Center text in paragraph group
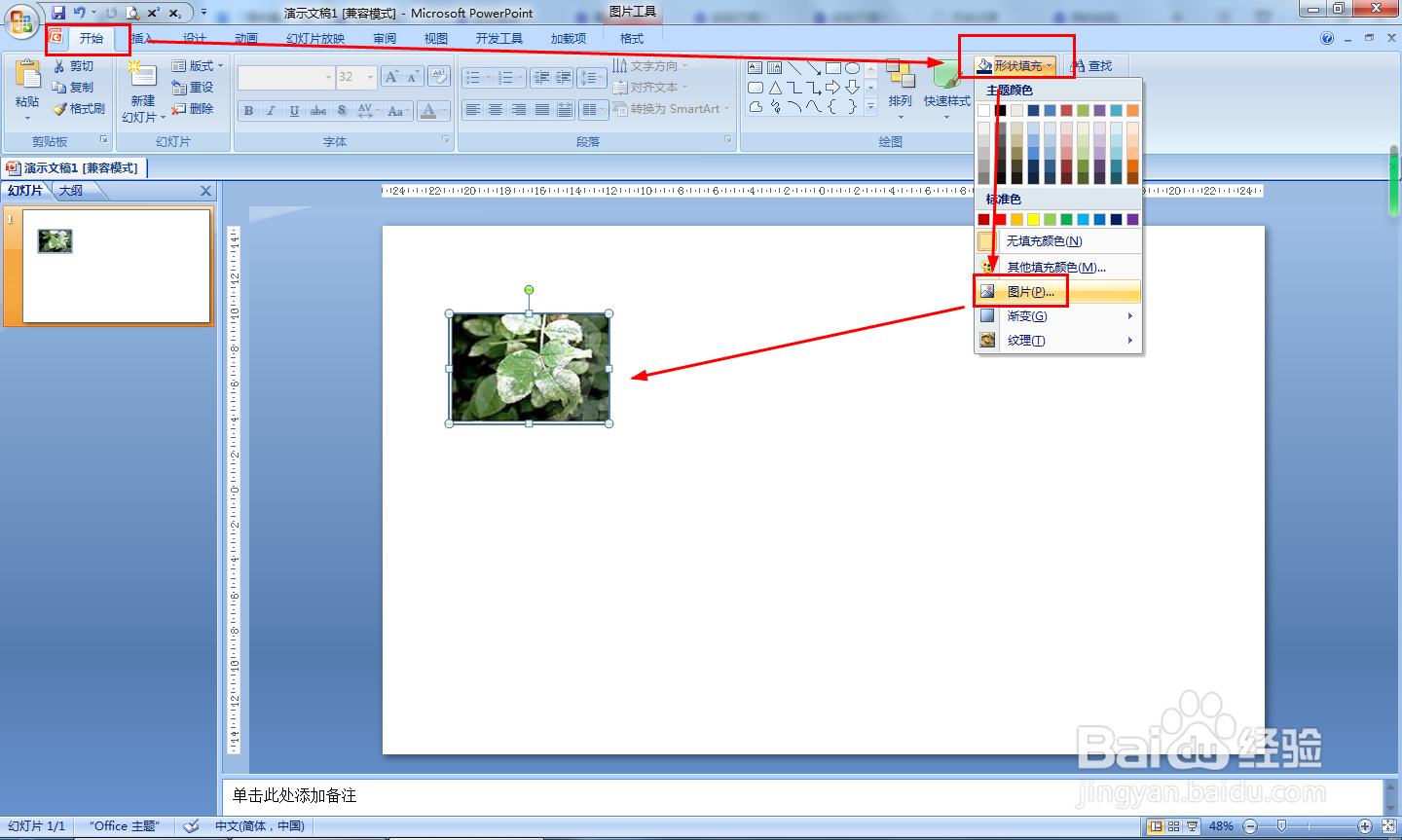This screenshot has height=840, width=1402. pos(496,110)
